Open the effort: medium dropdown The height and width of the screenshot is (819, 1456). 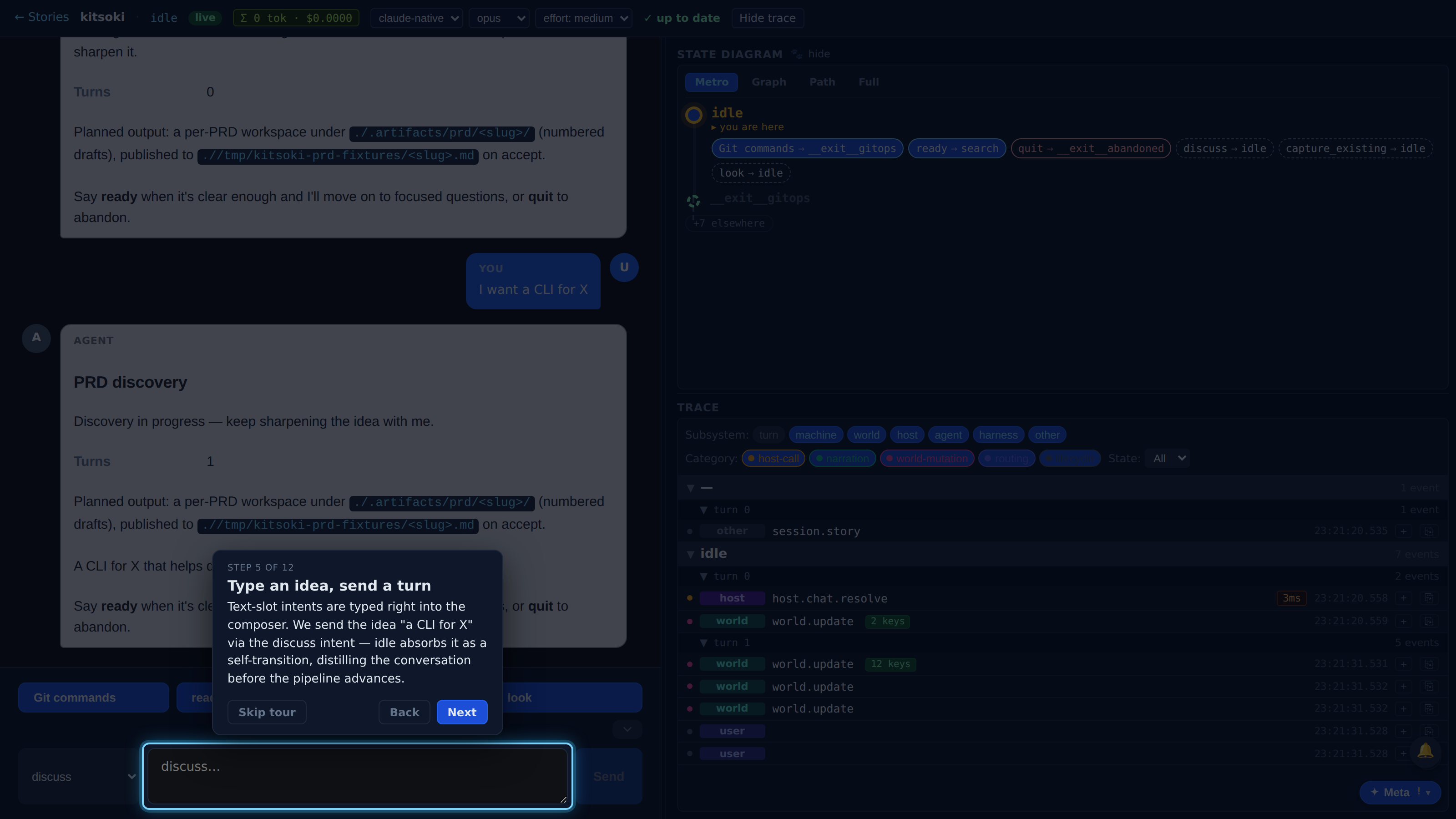(x=584, y=18)
